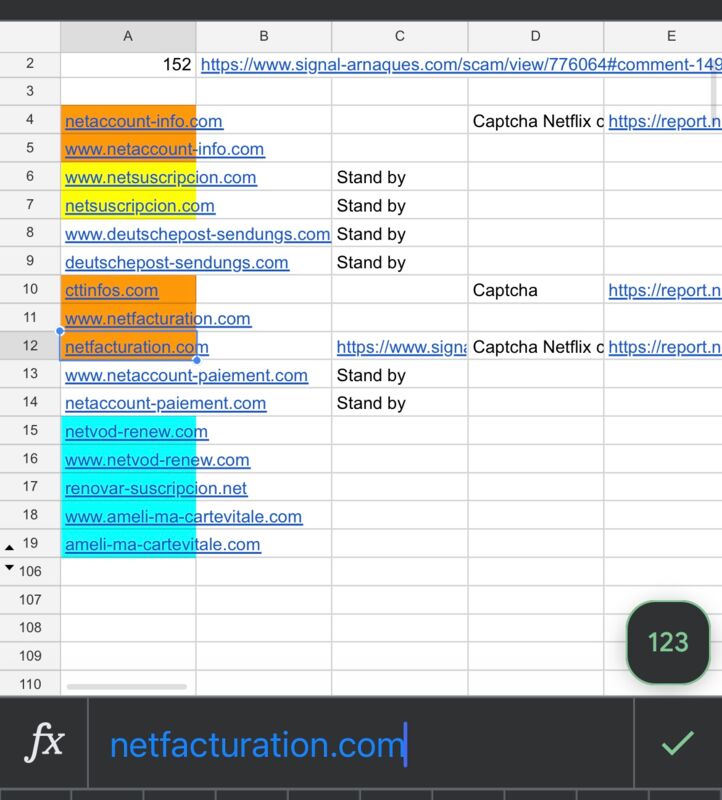Tap the bottom-right selection handle of cell A12
This screenshot has width=722, height=800.
197,360
